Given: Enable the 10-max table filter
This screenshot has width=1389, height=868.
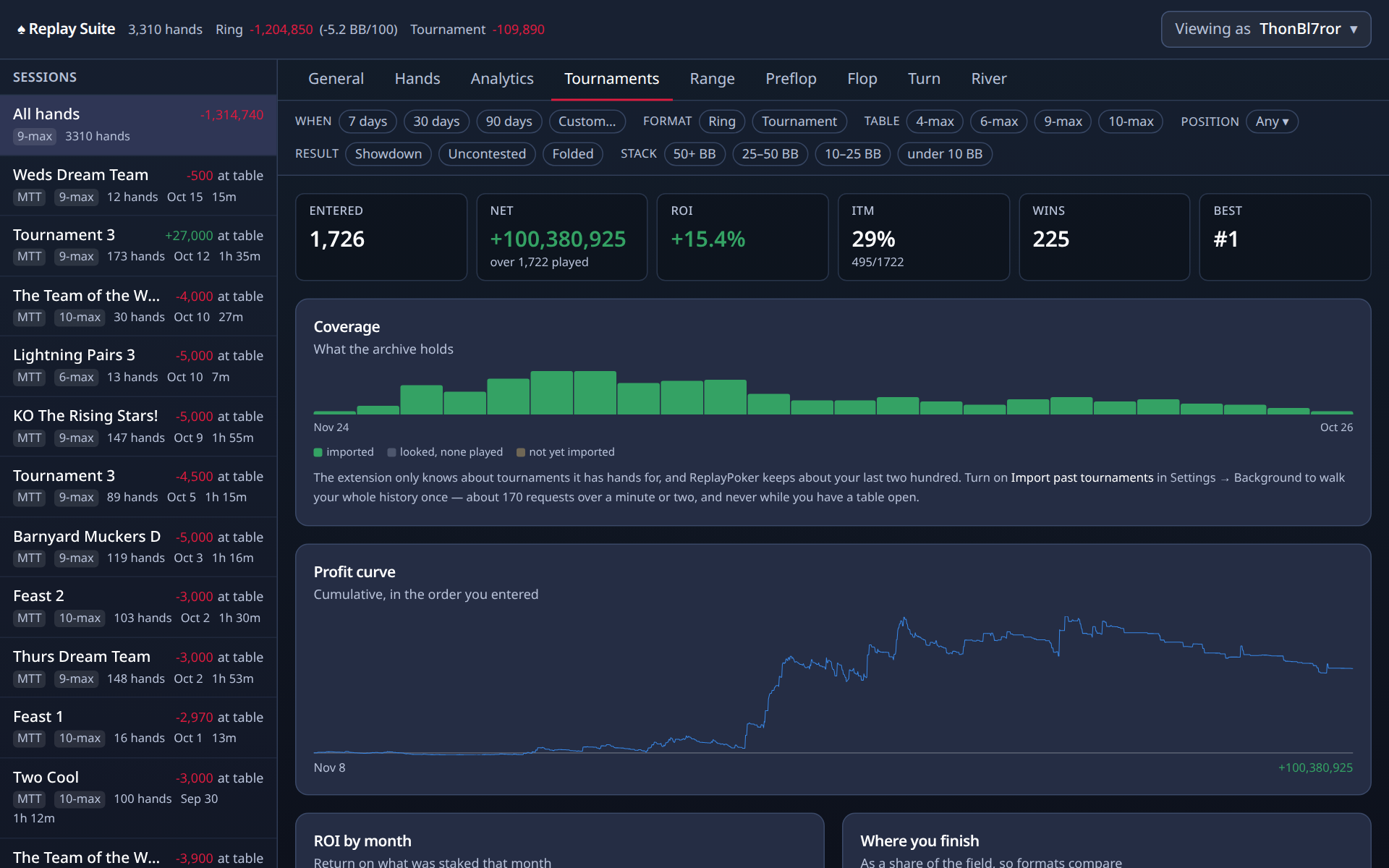Looking at the screenshot, I should (x=1131, y=122).
